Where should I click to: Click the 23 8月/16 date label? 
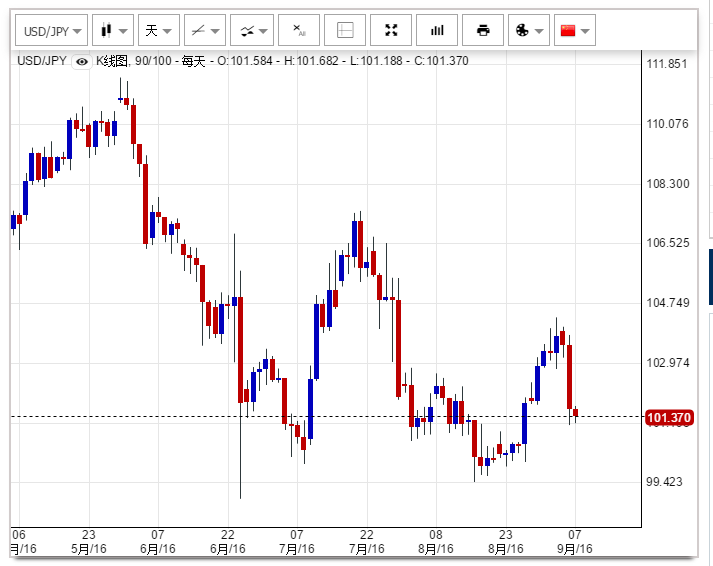[506, 542]
